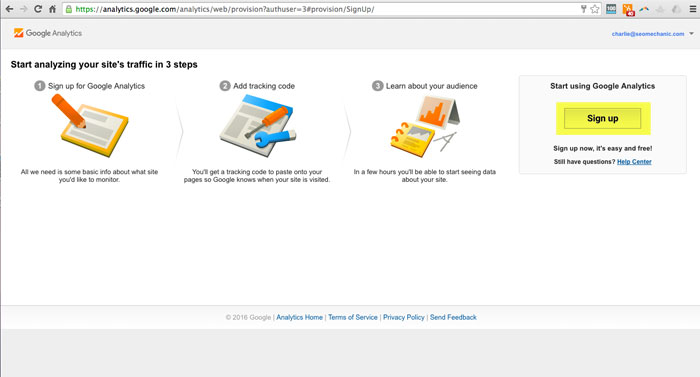Click the saved password key icon
The width and height of the screenshot is (700, 377).
(583, 9)
